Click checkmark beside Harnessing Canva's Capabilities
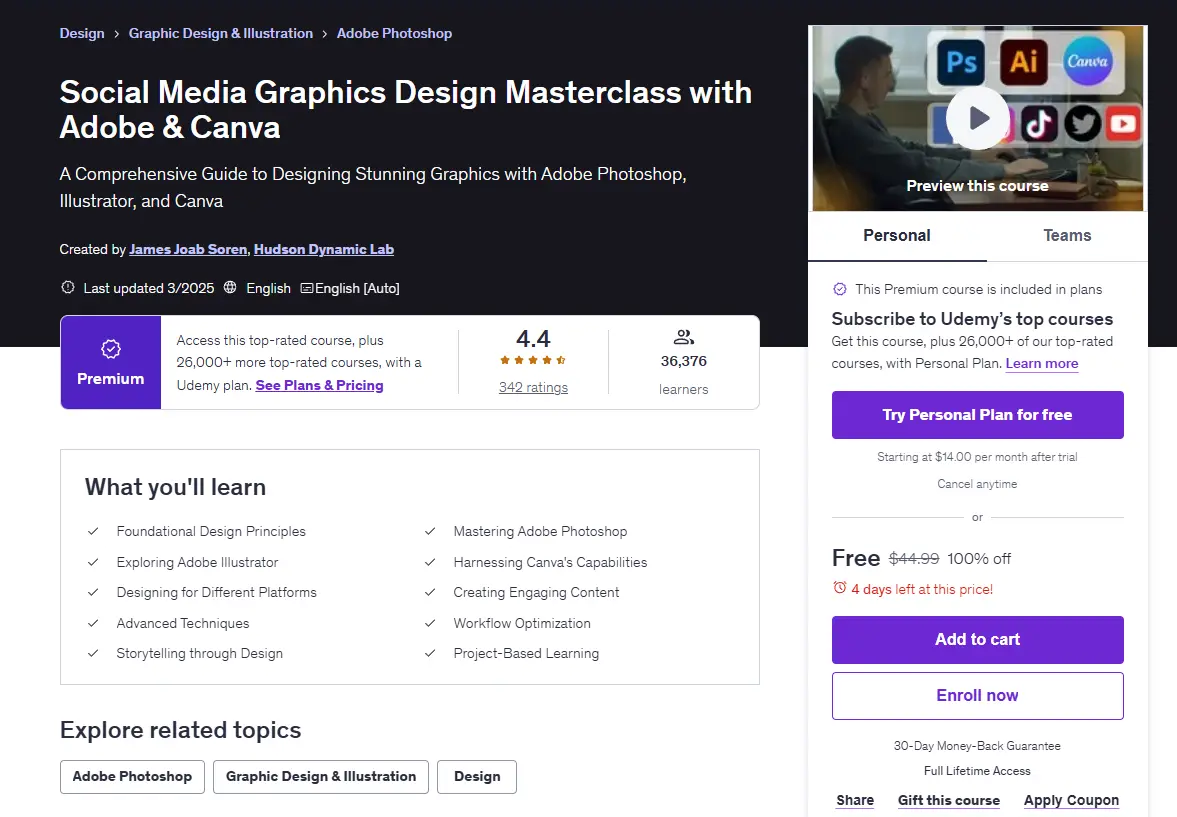Viewport: 1177px width, 817px height. click(430, 562)
